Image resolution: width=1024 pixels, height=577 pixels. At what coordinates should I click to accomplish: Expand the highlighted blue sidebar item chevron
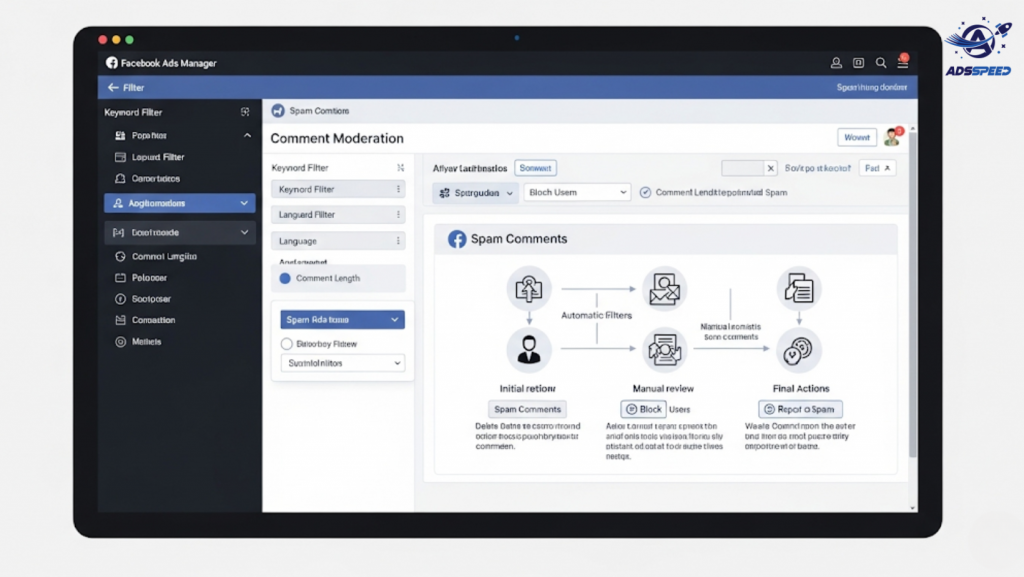[x=244, y=203]
